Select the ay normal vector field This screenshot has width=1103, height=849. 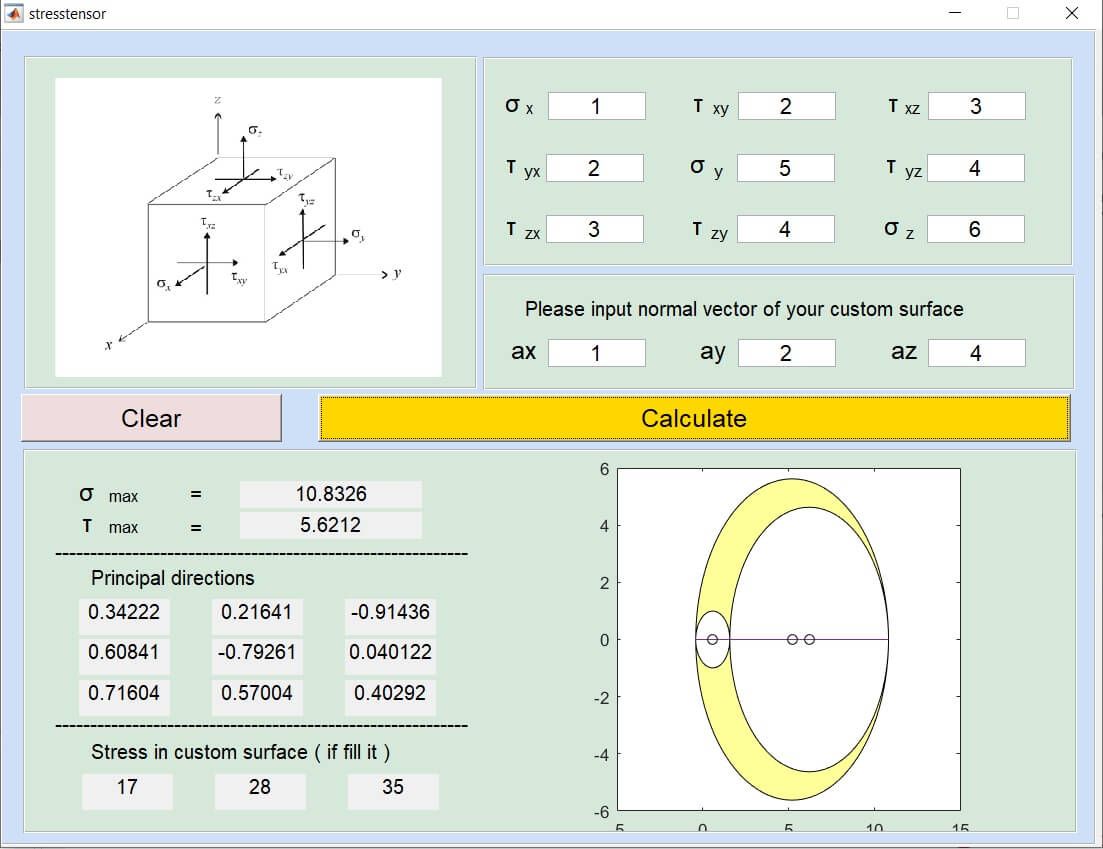[x=786, y=353]
